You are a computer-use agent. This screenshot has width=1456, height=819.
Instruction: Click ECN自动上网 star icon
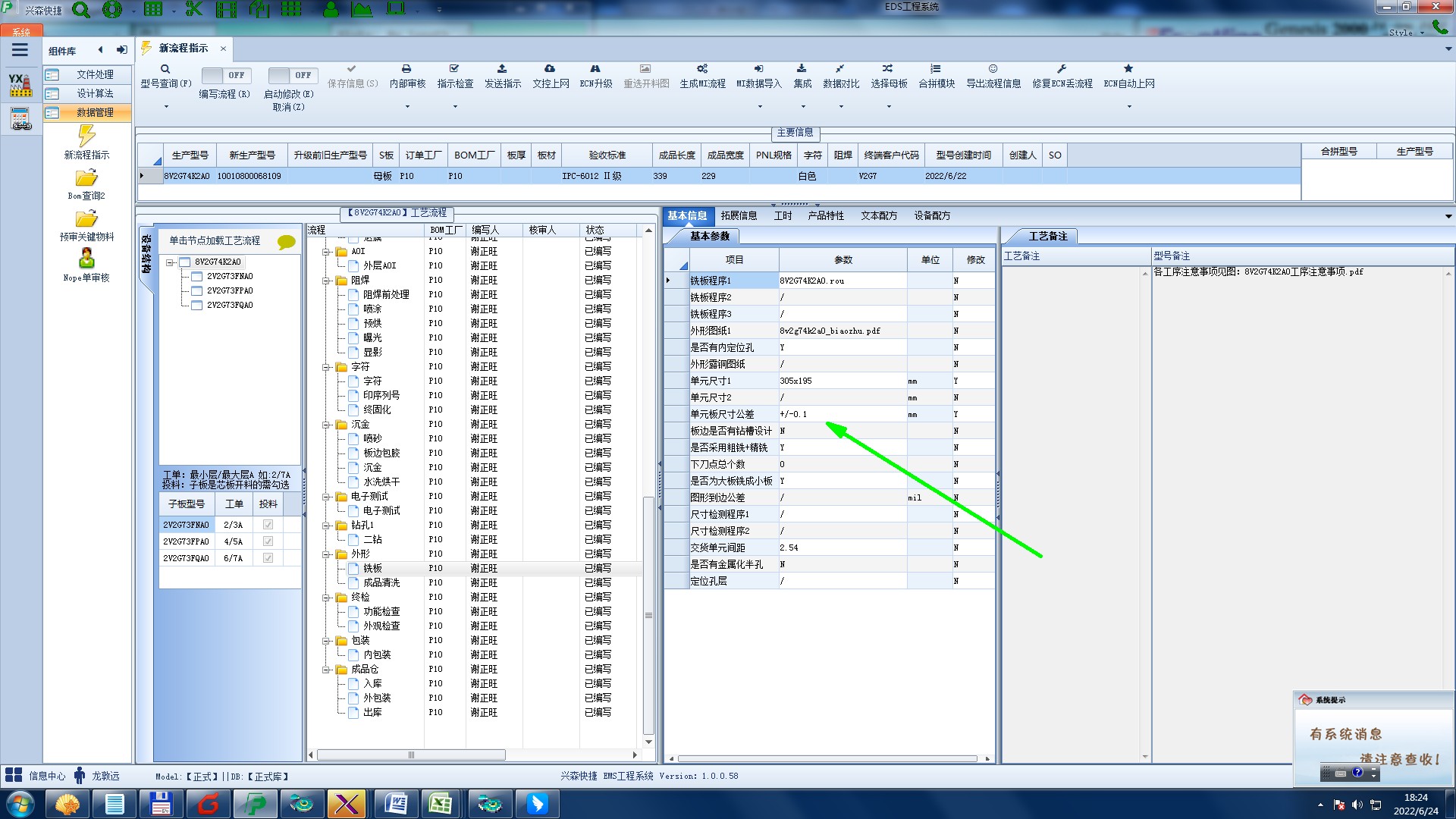coord(1128,68)
